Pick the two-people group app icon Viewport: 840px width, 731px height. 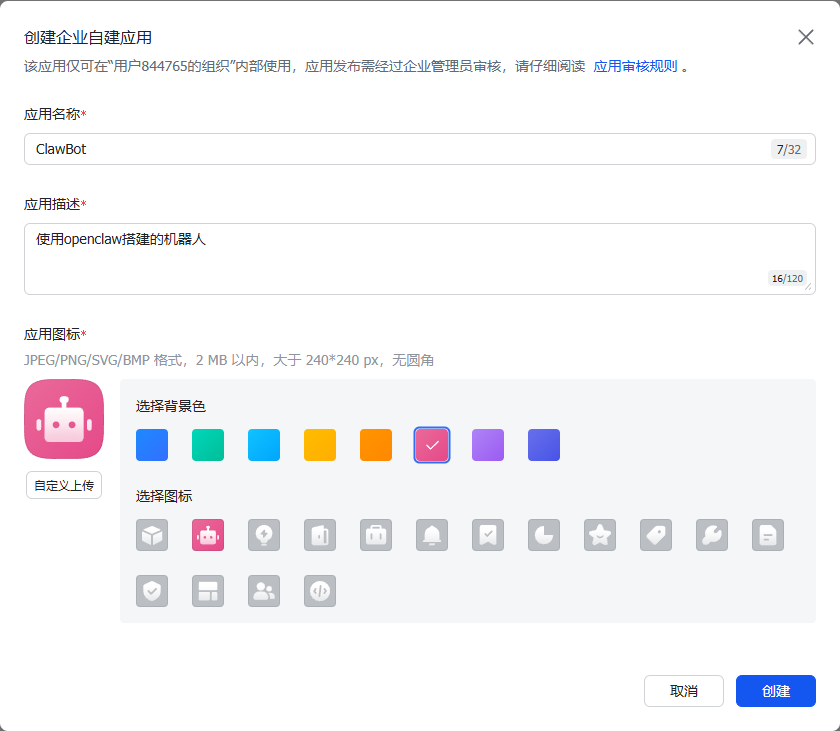264,591
